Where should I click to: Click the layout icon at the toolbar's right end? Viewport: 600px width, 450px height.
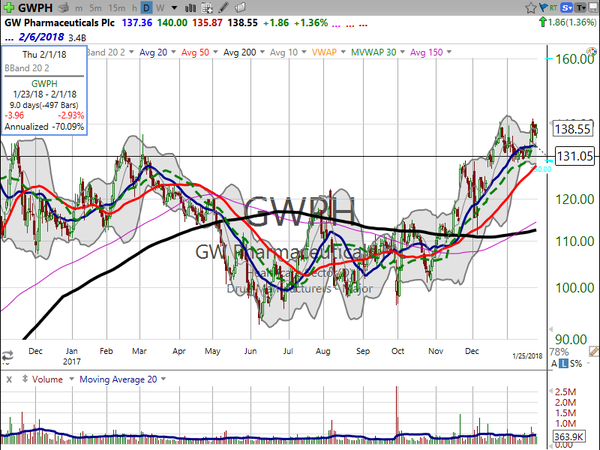click(593, 8)
